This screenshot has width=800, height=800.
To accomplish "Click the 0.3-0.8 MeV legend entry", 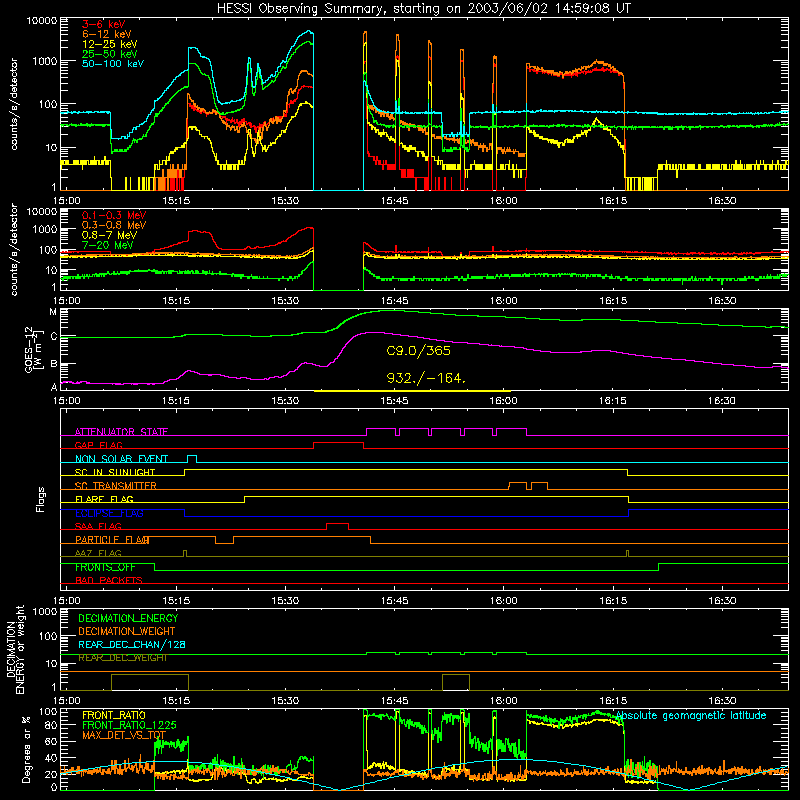I will coord(114,225).
